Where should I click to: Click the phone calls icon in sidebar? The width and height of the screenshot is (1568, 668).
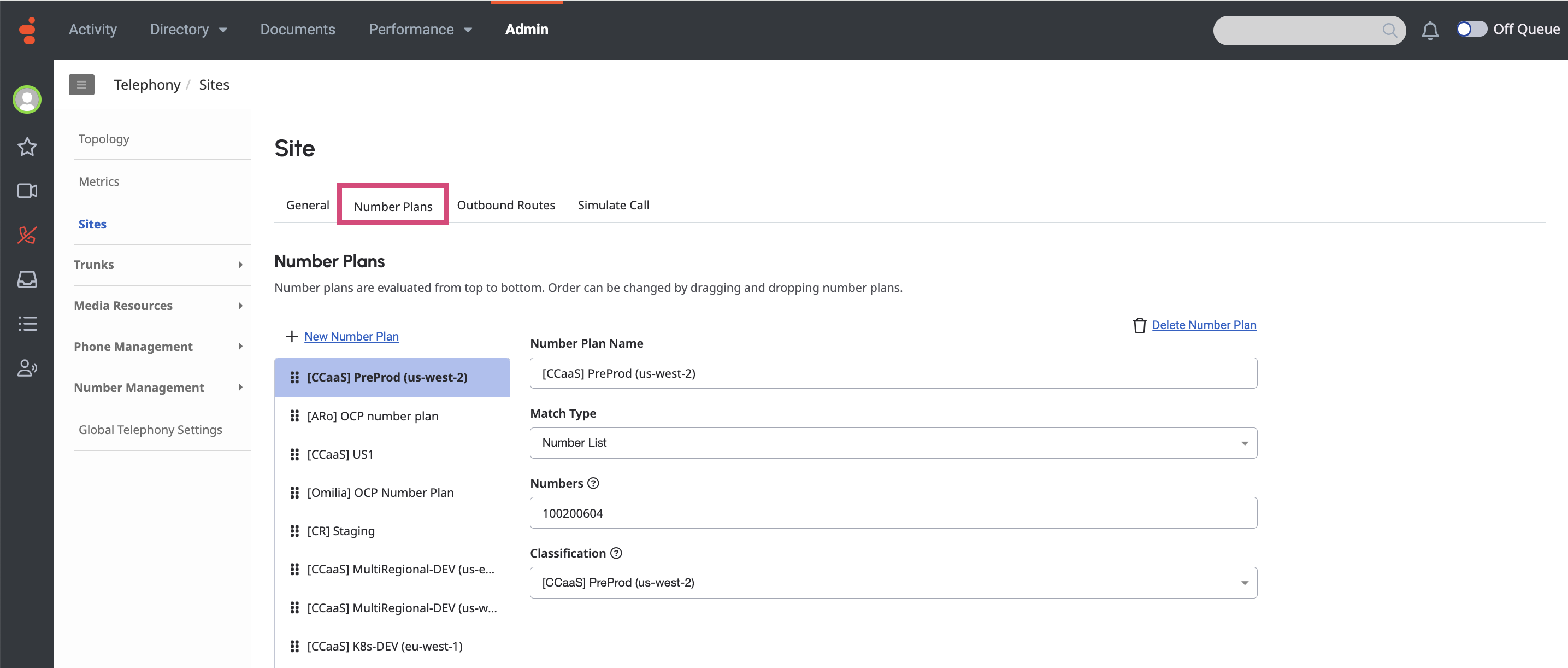click(27, 235)
